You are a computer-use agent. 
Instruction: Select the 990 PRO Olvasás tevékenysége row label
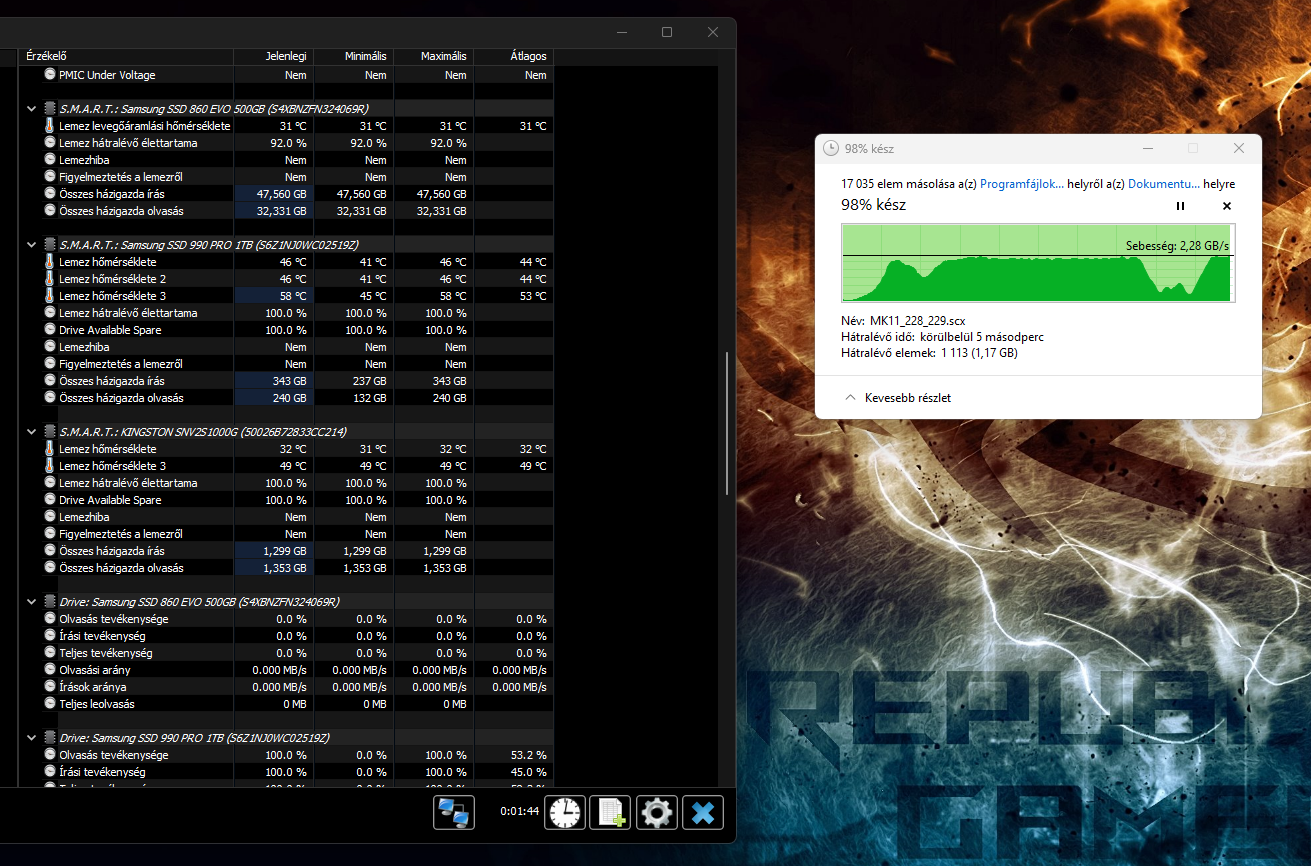click(114, 755)
